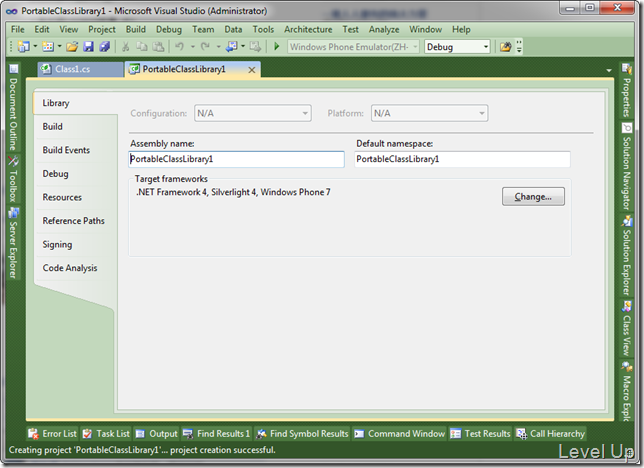This screenshot has height=468, width=644.
Task: Open the Project menu
Action: click(102, 30)
